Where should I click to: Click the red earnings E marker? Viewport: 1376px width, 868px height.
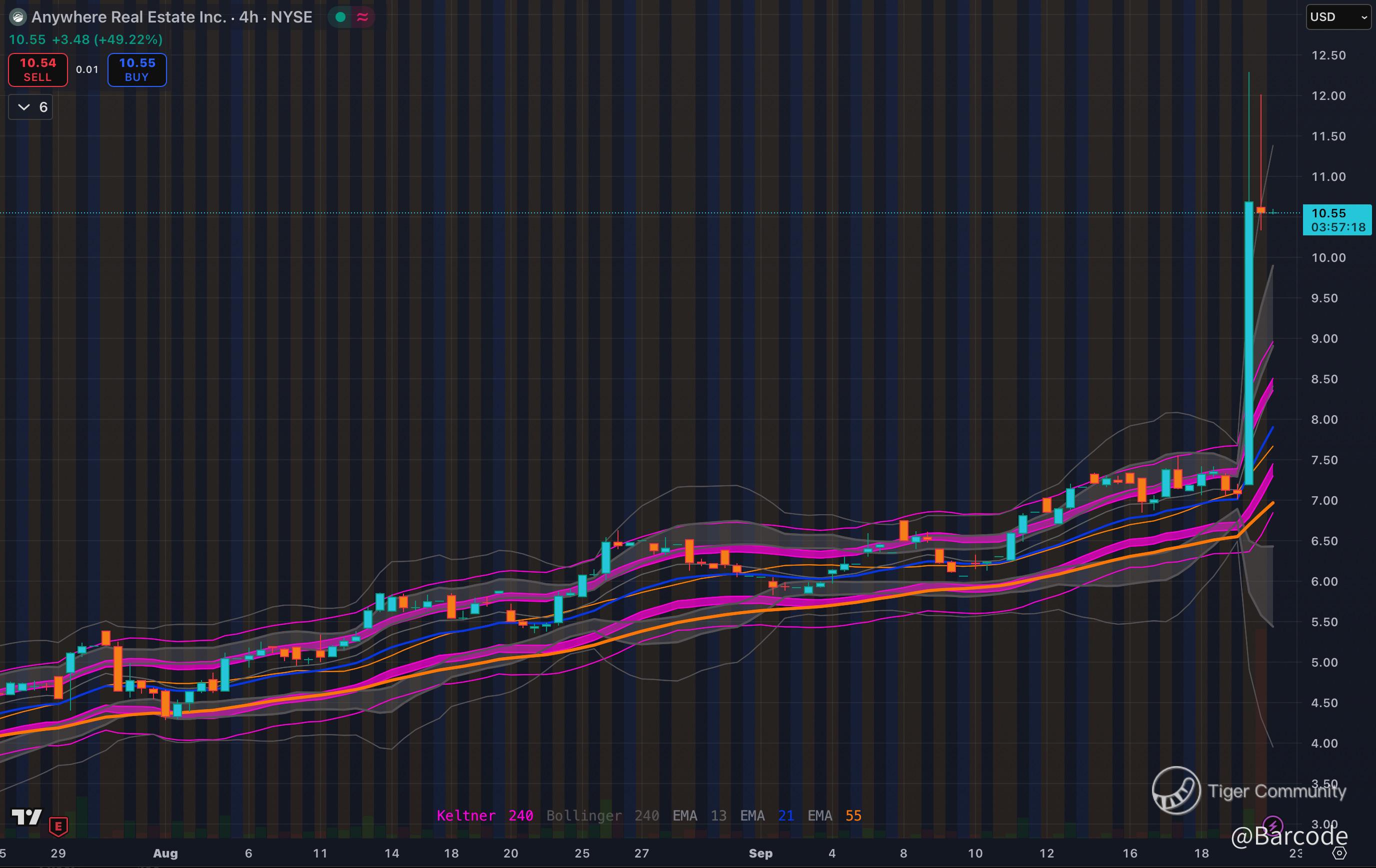point(58,826)
